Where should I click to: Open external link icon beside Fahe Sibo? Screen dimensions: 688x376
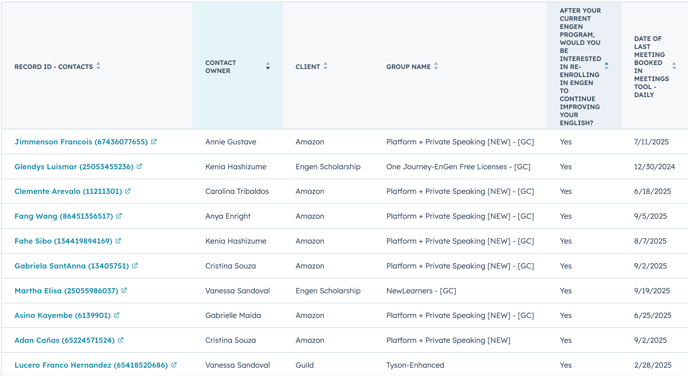click(x=118, y=241)
